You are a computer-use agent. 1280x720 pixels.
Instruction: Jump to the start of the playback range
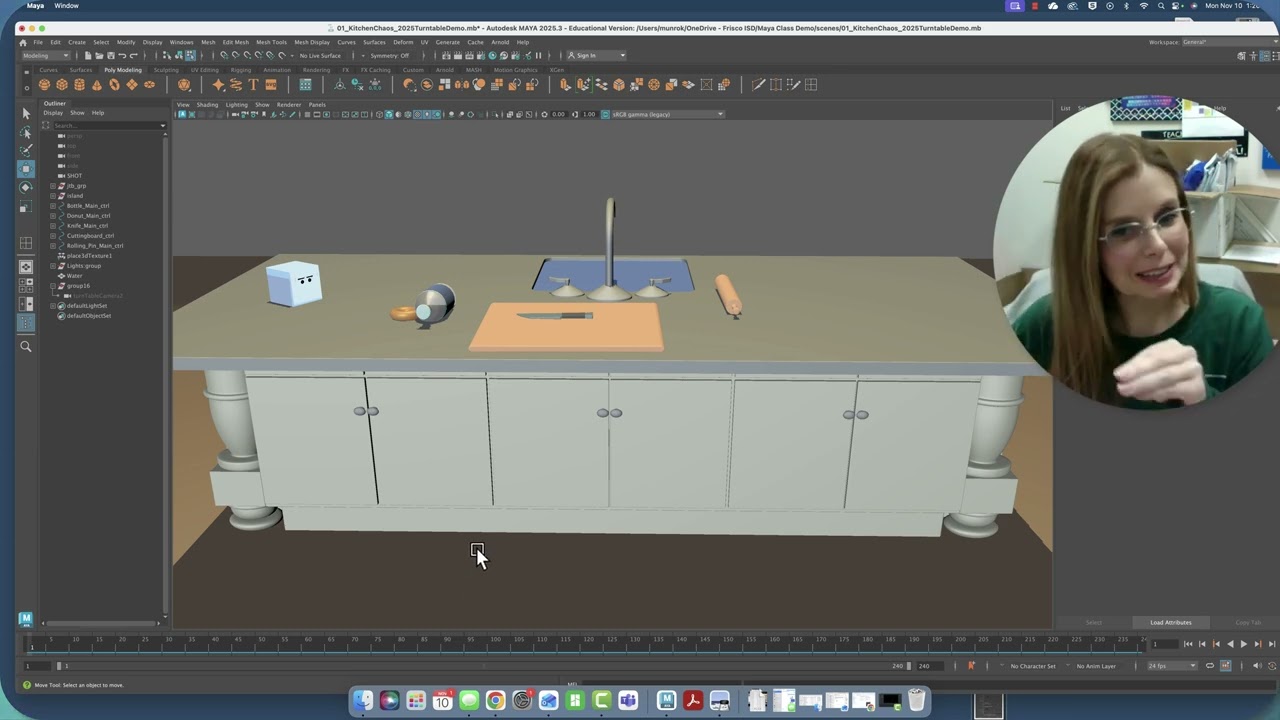(x=1188, y=645)
